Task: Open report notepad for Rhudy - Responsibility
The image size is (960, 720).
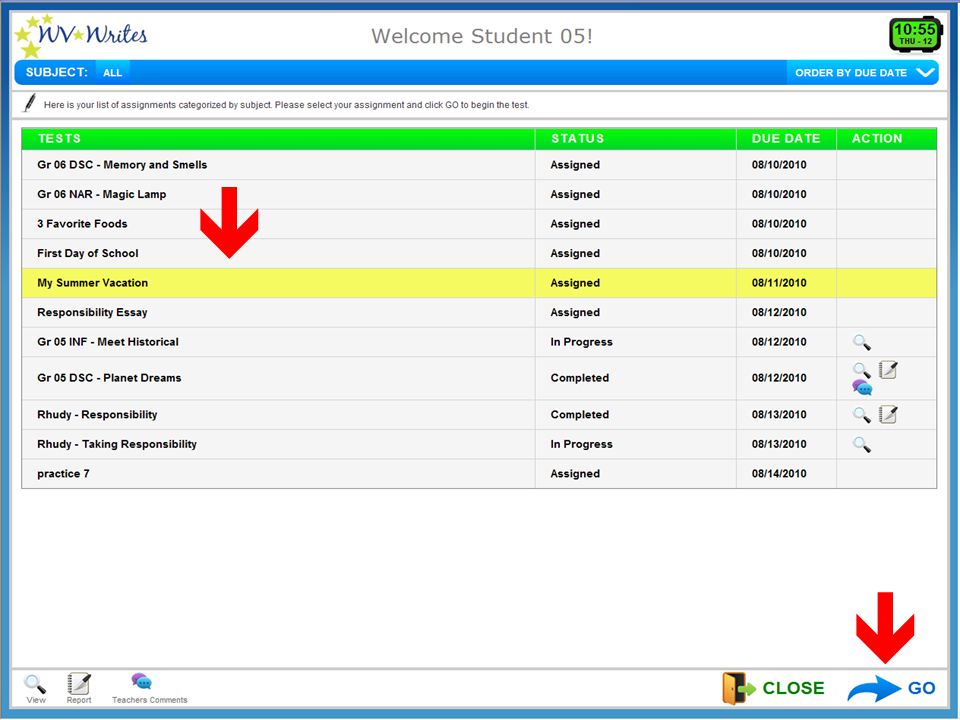Action: (x=888, y=414)
